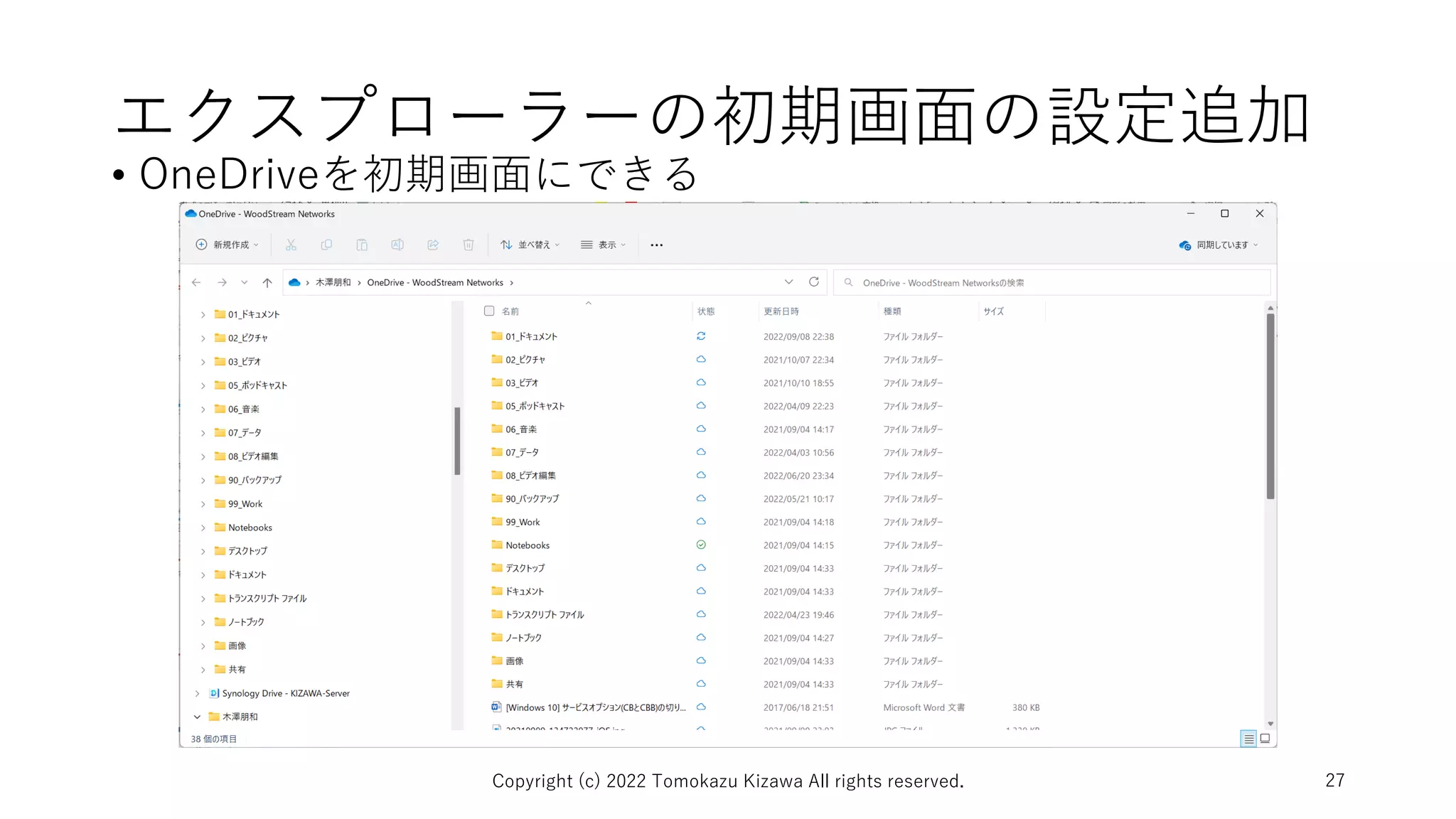Go back with the left arrow
The height and width of the screenshot is (819, 1456).
click(x=196, y=282)
